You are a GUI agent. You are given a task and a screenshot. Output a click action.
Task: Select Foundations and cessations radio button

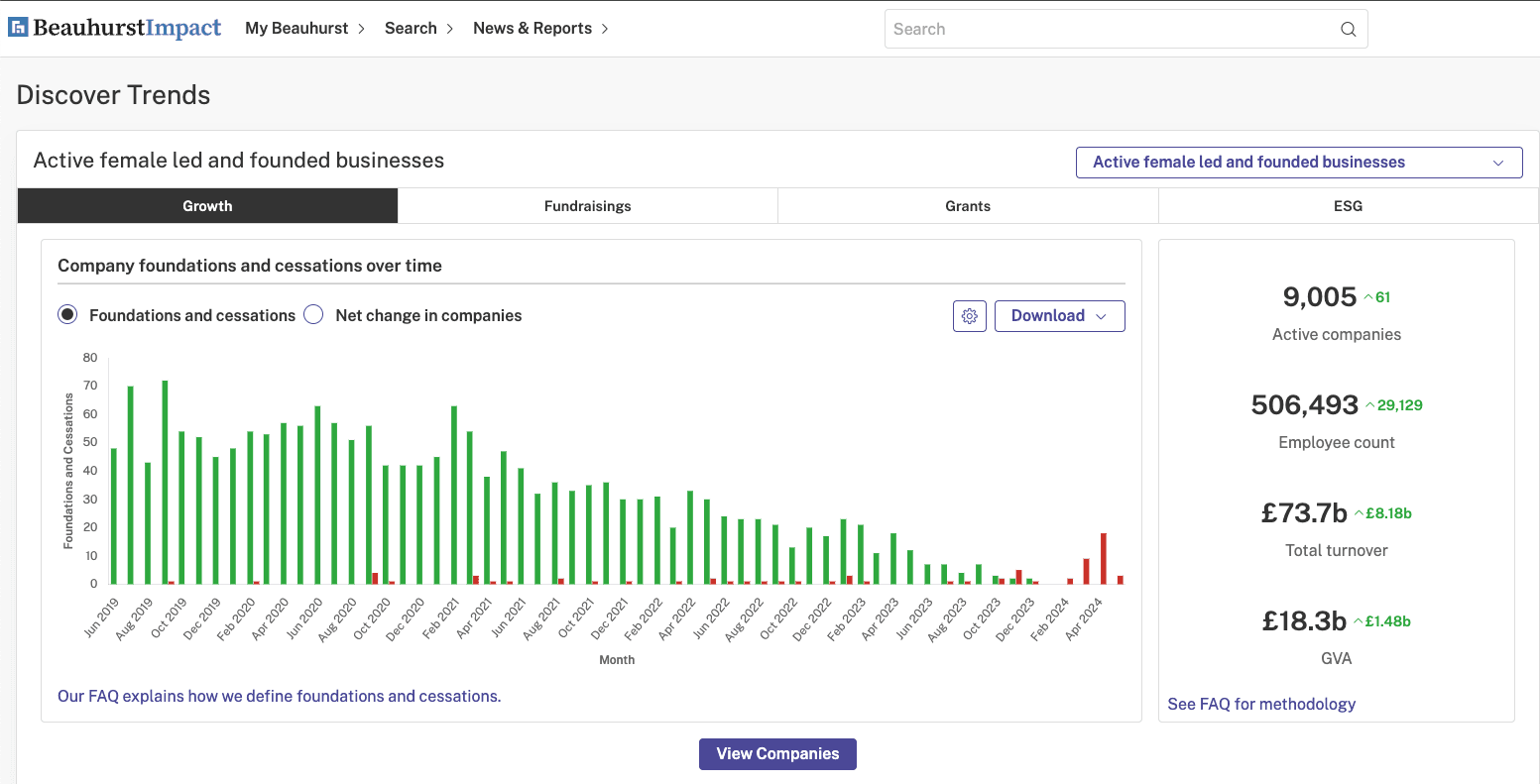coord(67,315)
